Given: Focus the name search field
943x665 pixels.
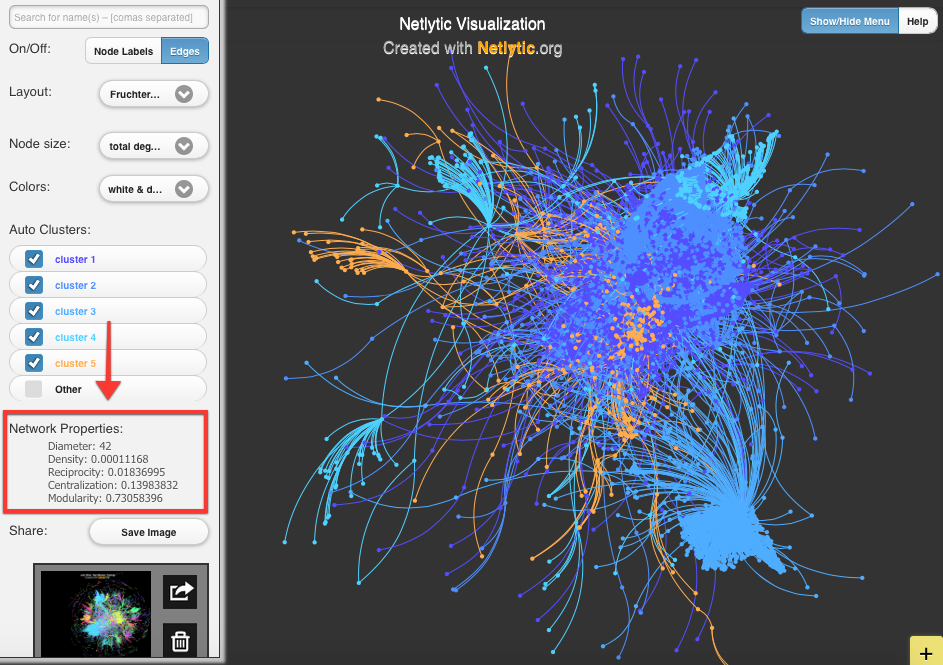Looking at the screenshot, I should (108, 17).
